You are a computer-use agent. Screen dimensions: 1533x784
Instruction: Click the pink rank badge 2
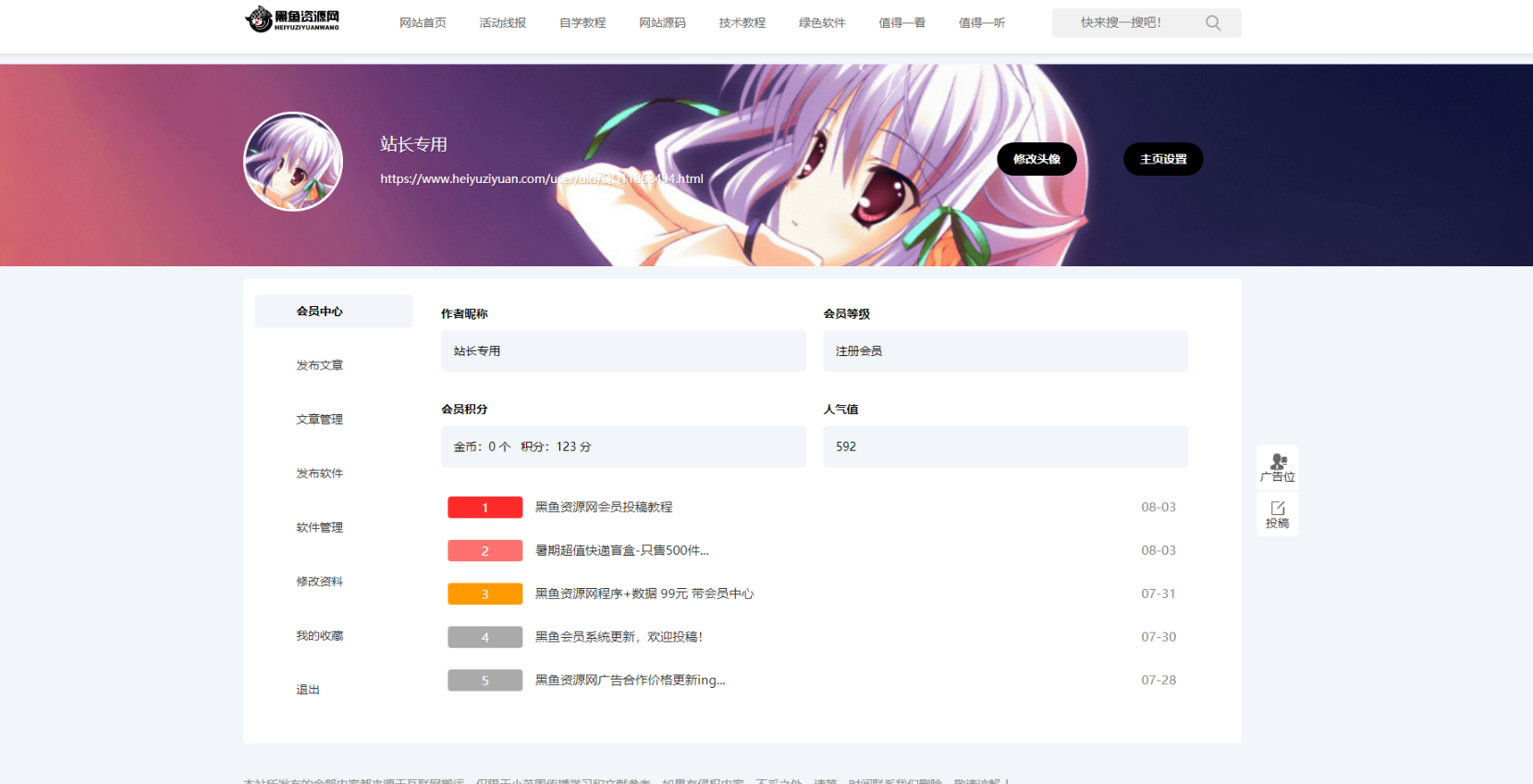click(485, 551)
